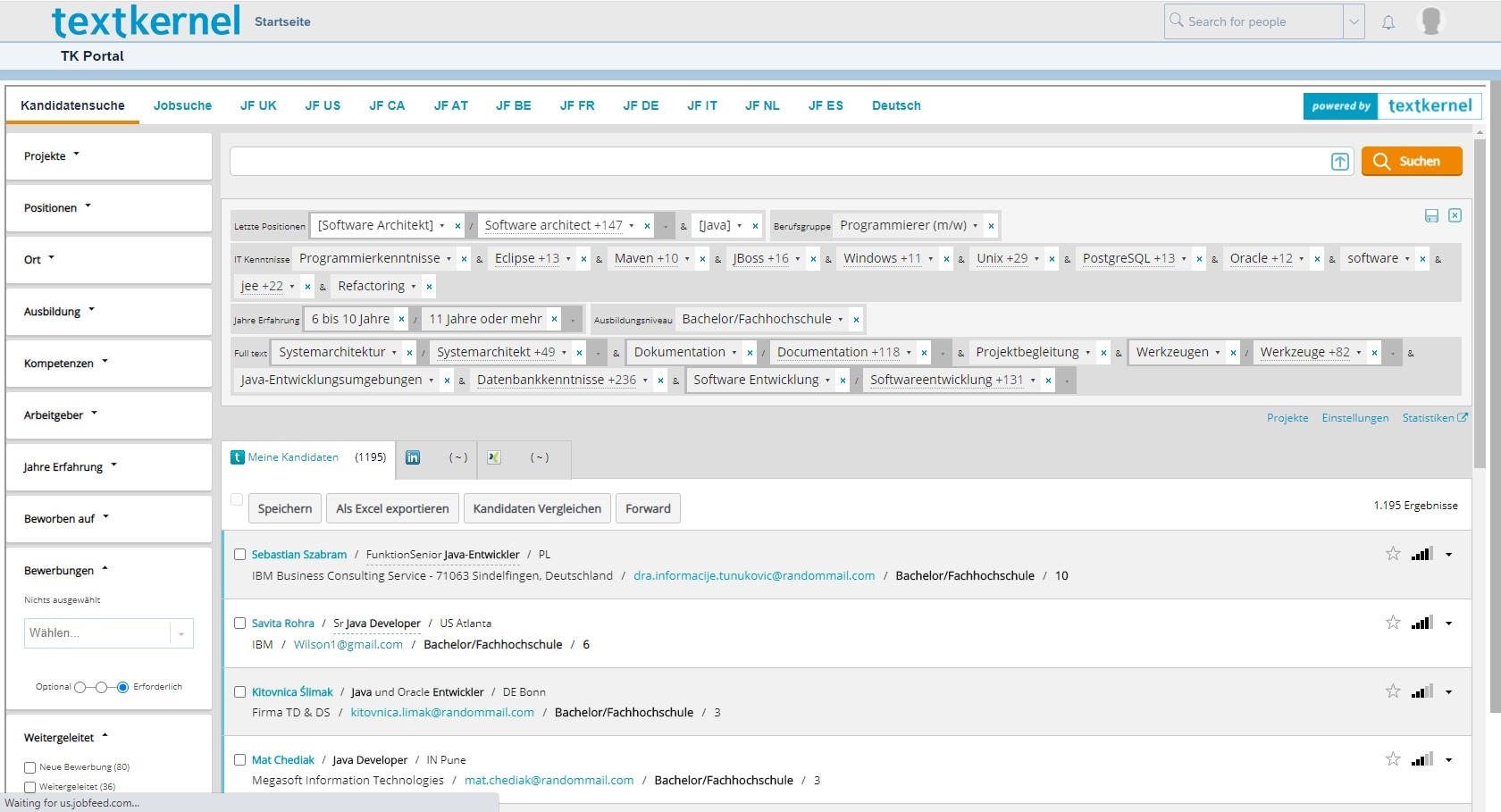
Task: Select the Mat Chediak checkbox
Action: pyautogui.click(x=239, y=760)
